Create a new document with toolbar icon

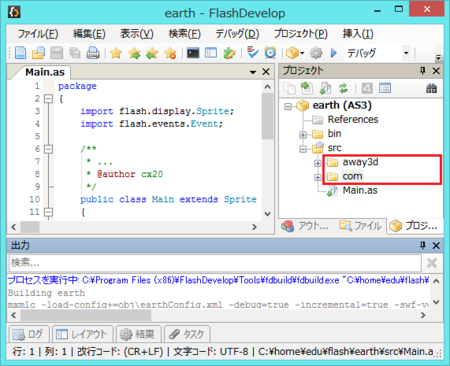[x=20, y=53]
